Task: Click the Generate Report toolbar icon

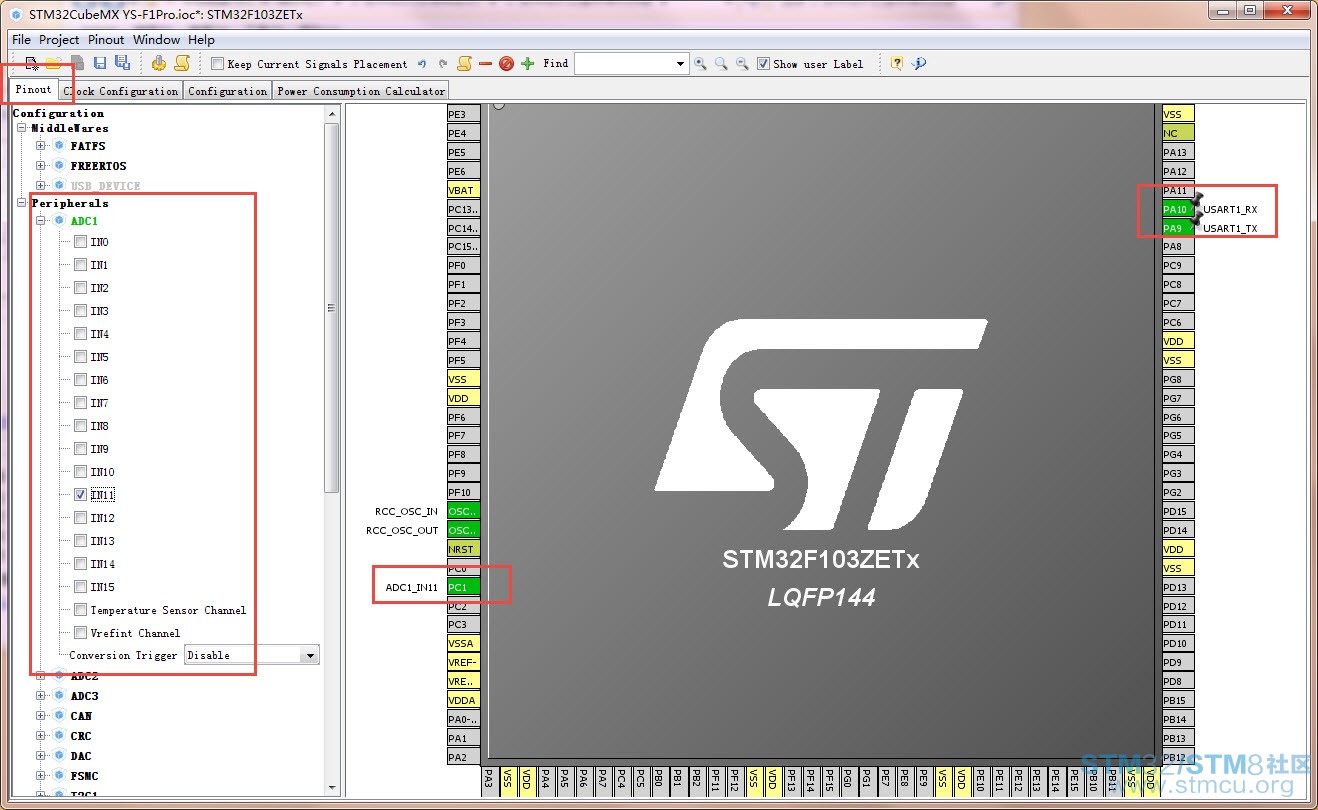Action: coord(182,64)
